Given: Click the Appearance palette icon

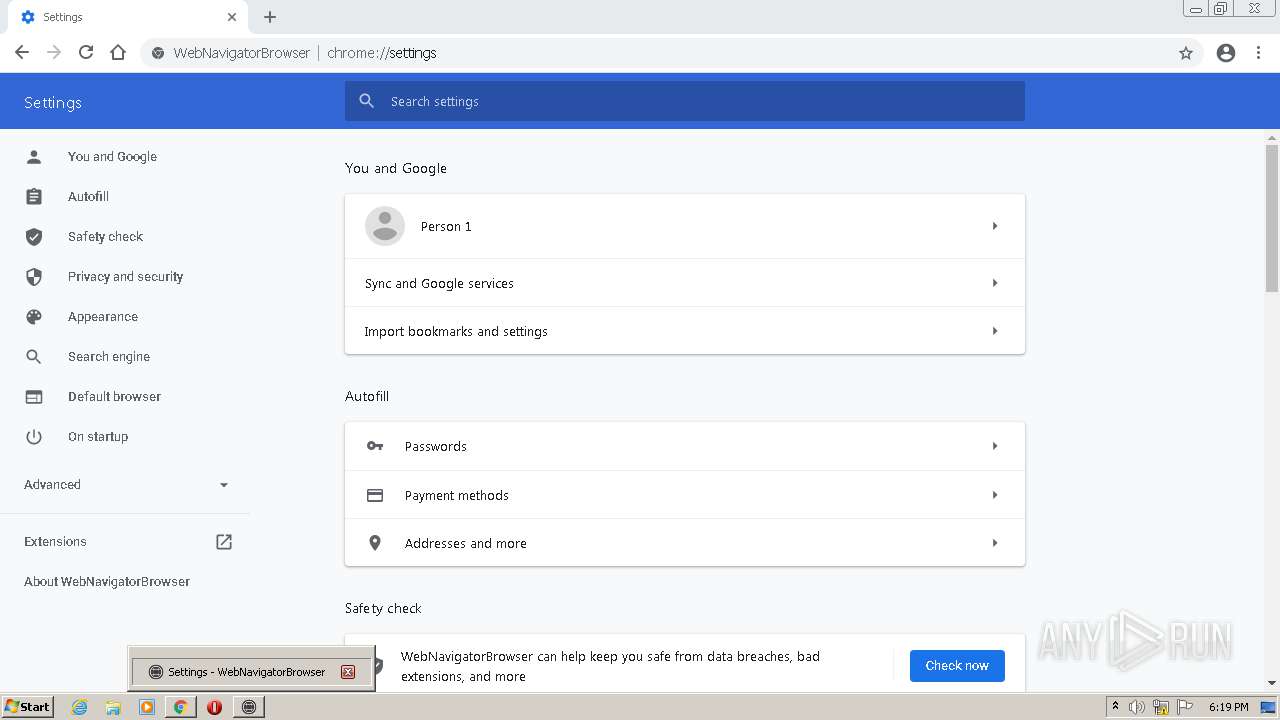Looking at the screenshot, I should [x=34, y=316].
